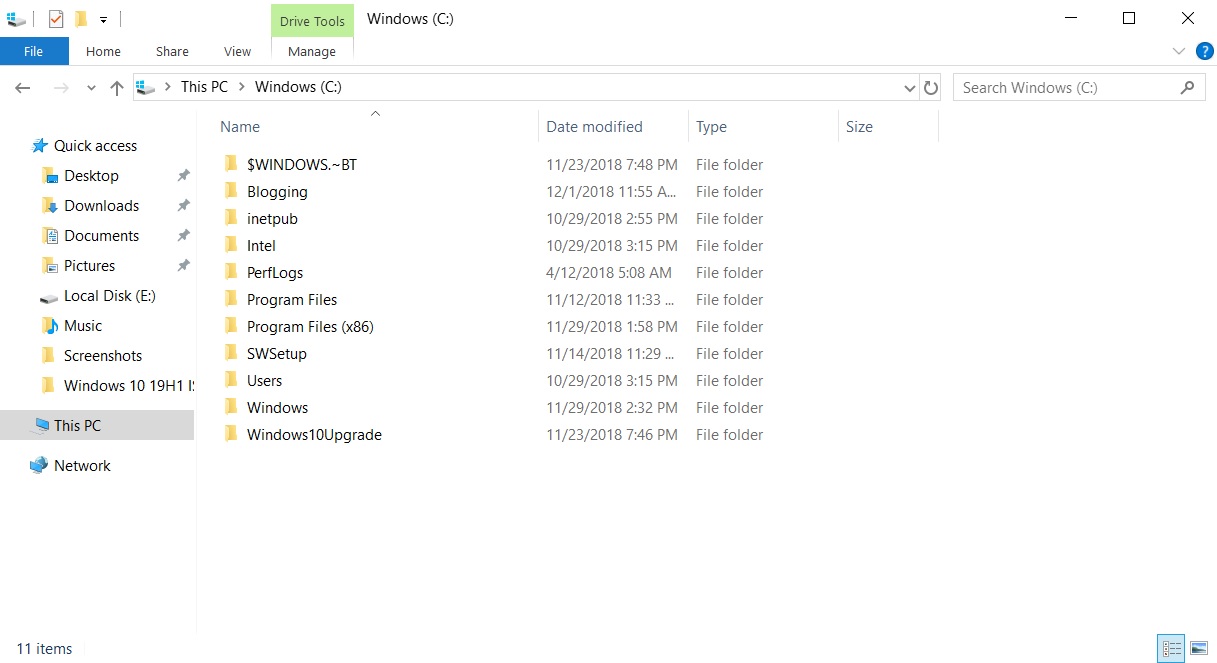Click the Drive Tools contextual tab header
The height and width of the screenshot is (663, 1217).
(x=312, y=21)
